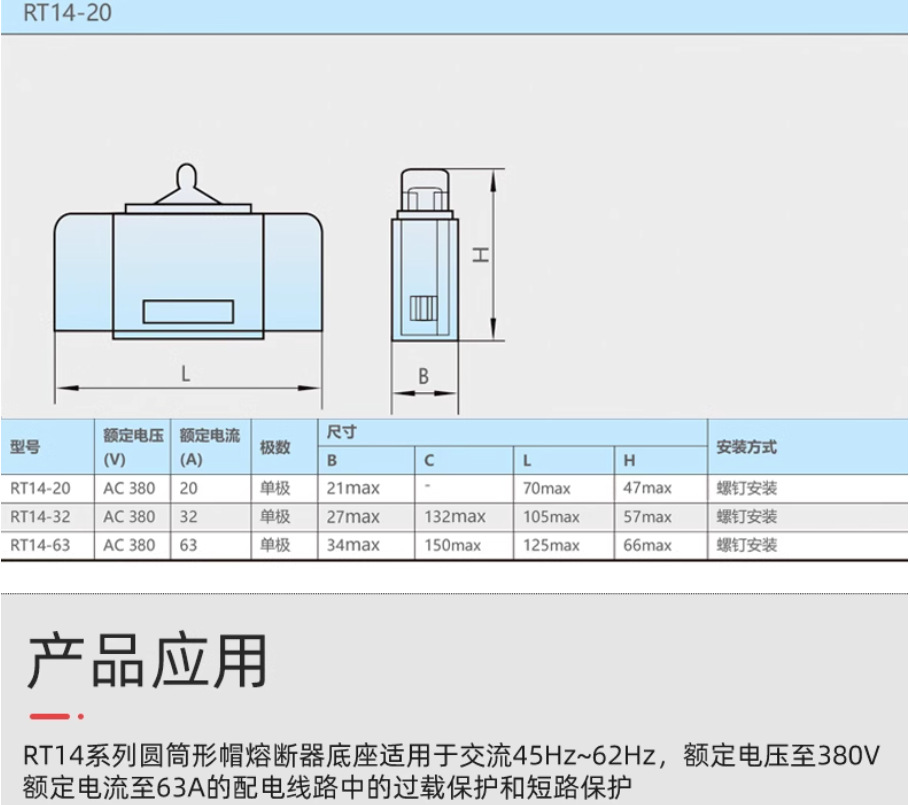Click 螺钉安装 in the RT14-63 row
Viewport: 910px width, 805px height.
tap(747, 546)
